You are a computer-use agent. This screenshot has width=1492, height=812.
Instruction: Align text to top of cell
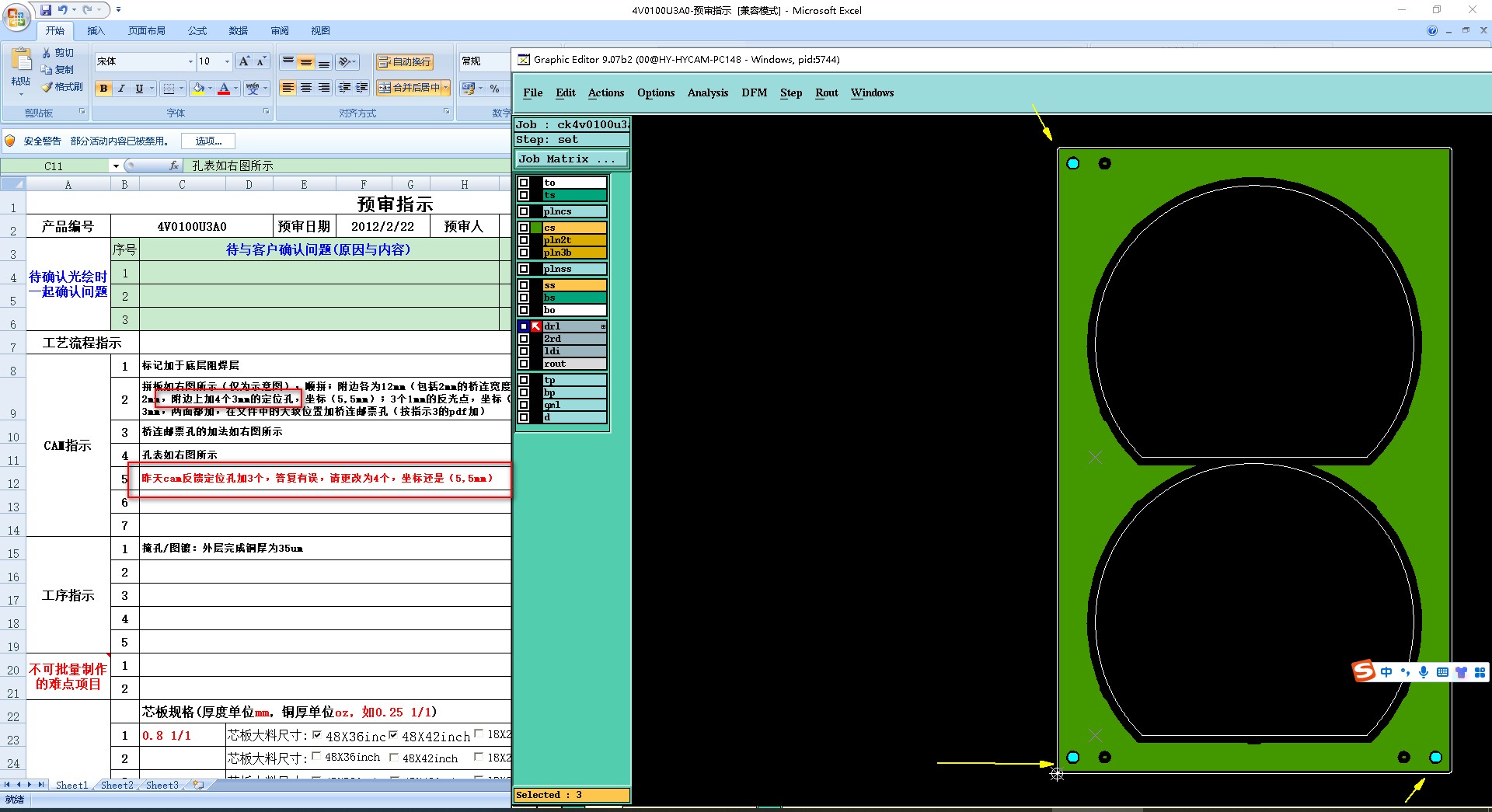pos(288,61)
